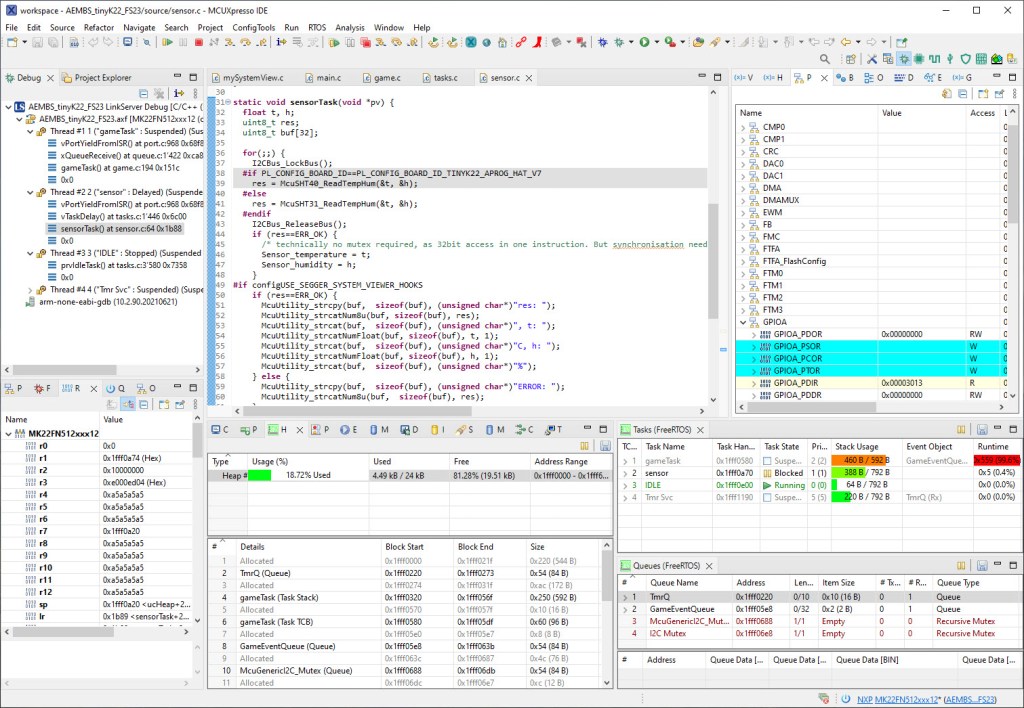Click the green heap usage progress bar
Image resolution: width=1024 pixels, height=708 pixels.
point(260,476)
